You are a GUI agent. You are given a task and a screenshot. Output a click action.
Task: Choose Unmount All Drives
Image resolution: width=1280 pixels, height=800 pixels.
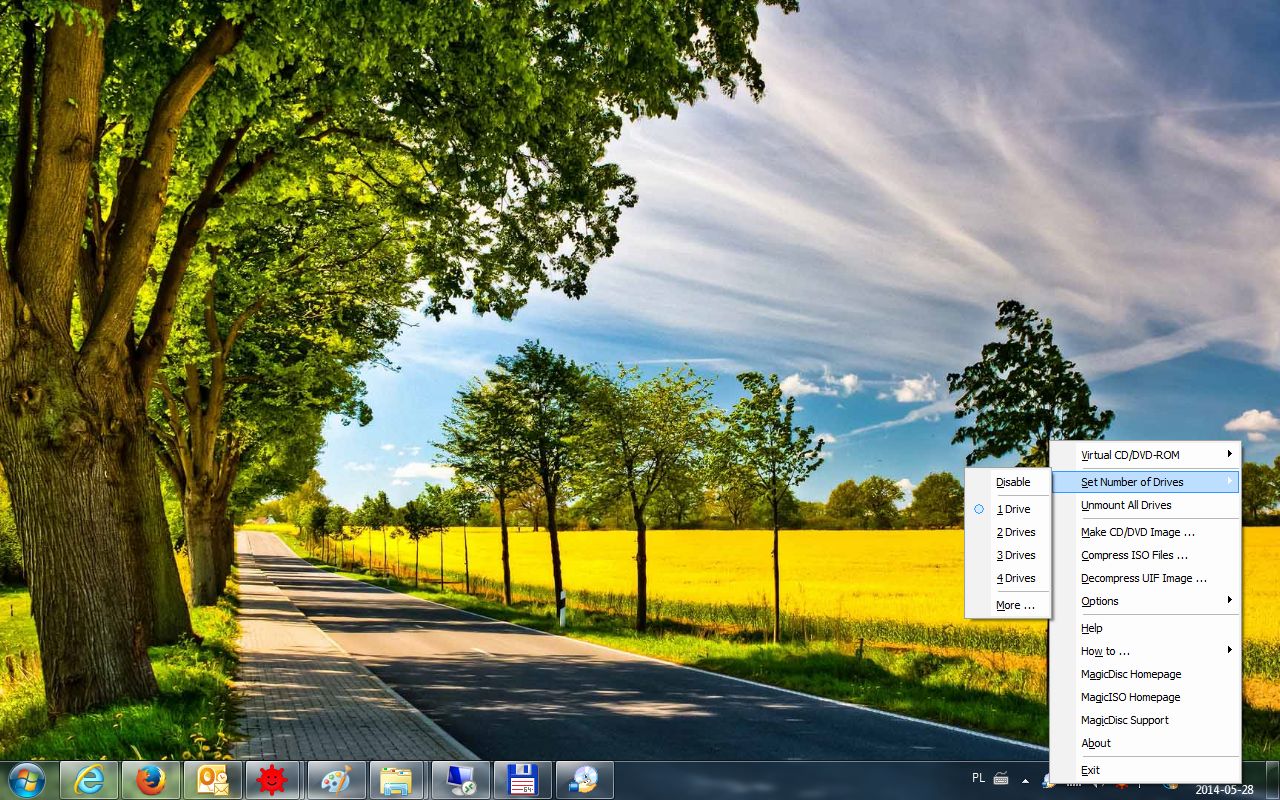coord(1145,505)
